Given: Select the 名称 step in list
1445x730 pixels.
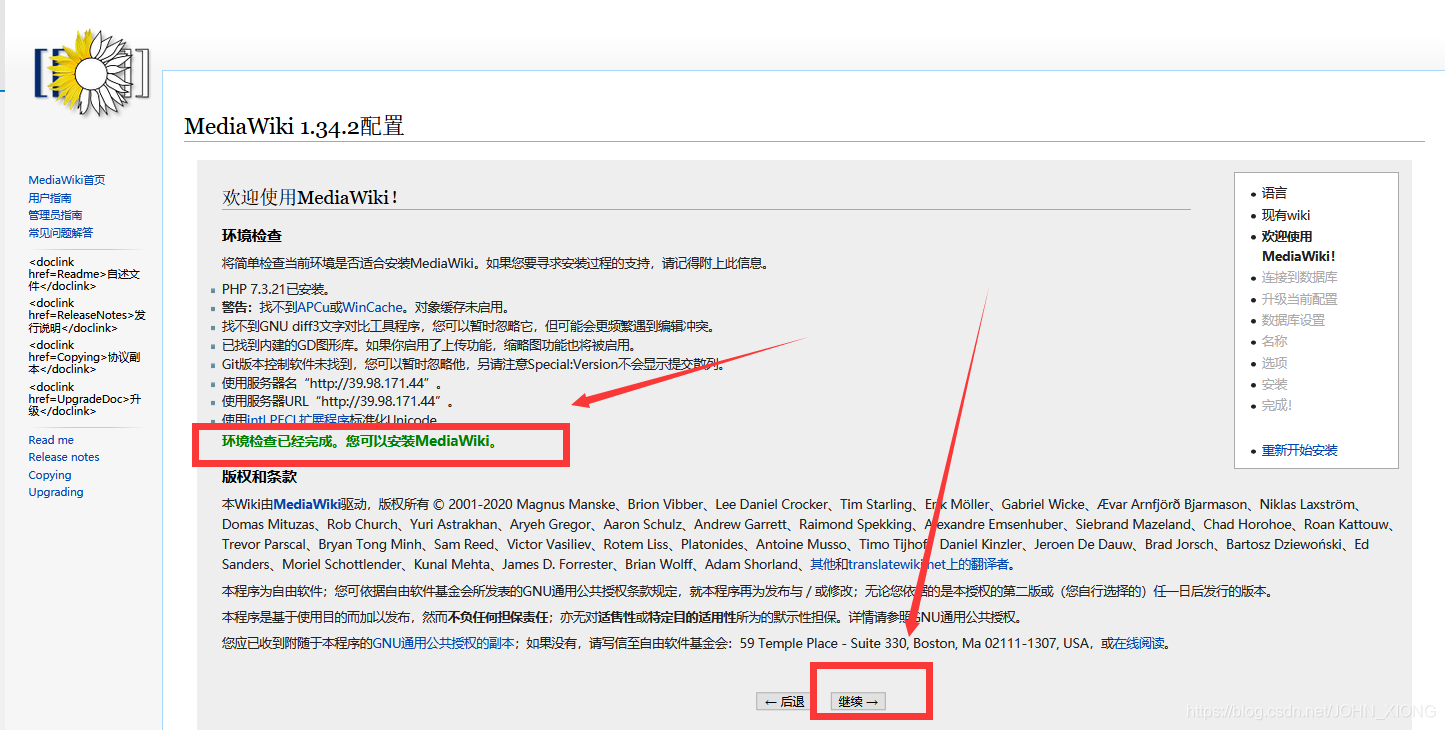Looking at the screenshot, I should tap(1274, 342).
